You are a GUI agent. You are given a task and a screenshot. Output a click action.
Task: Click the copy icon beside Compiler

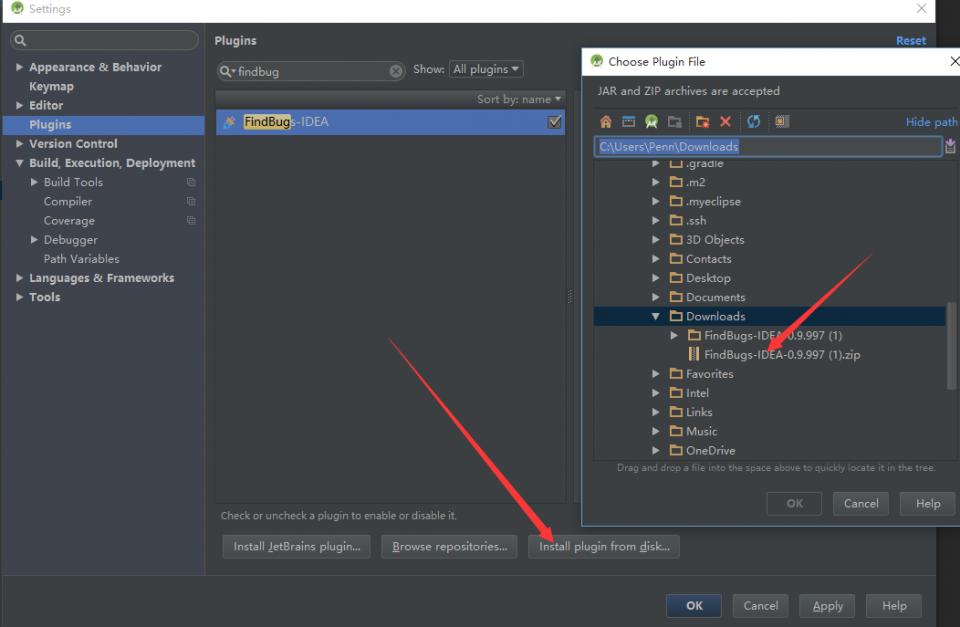coord(191,201)
